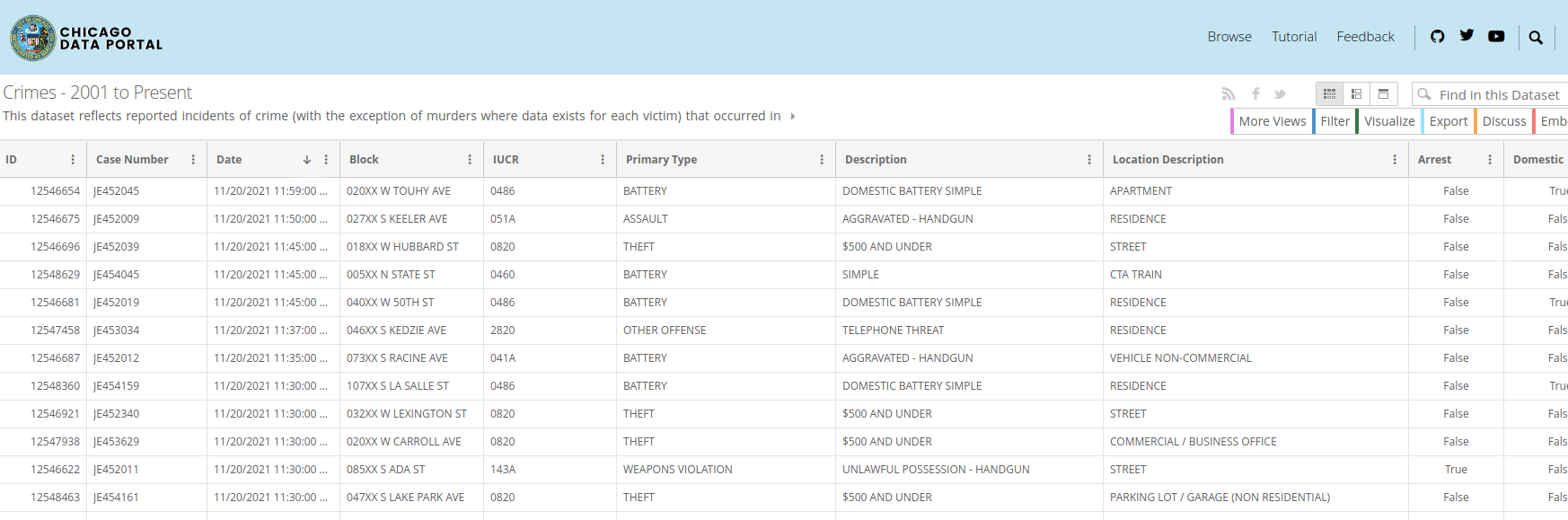Click the Domestic column header
Viewport: 1568px width, 520px height.
pos(1537,160)
